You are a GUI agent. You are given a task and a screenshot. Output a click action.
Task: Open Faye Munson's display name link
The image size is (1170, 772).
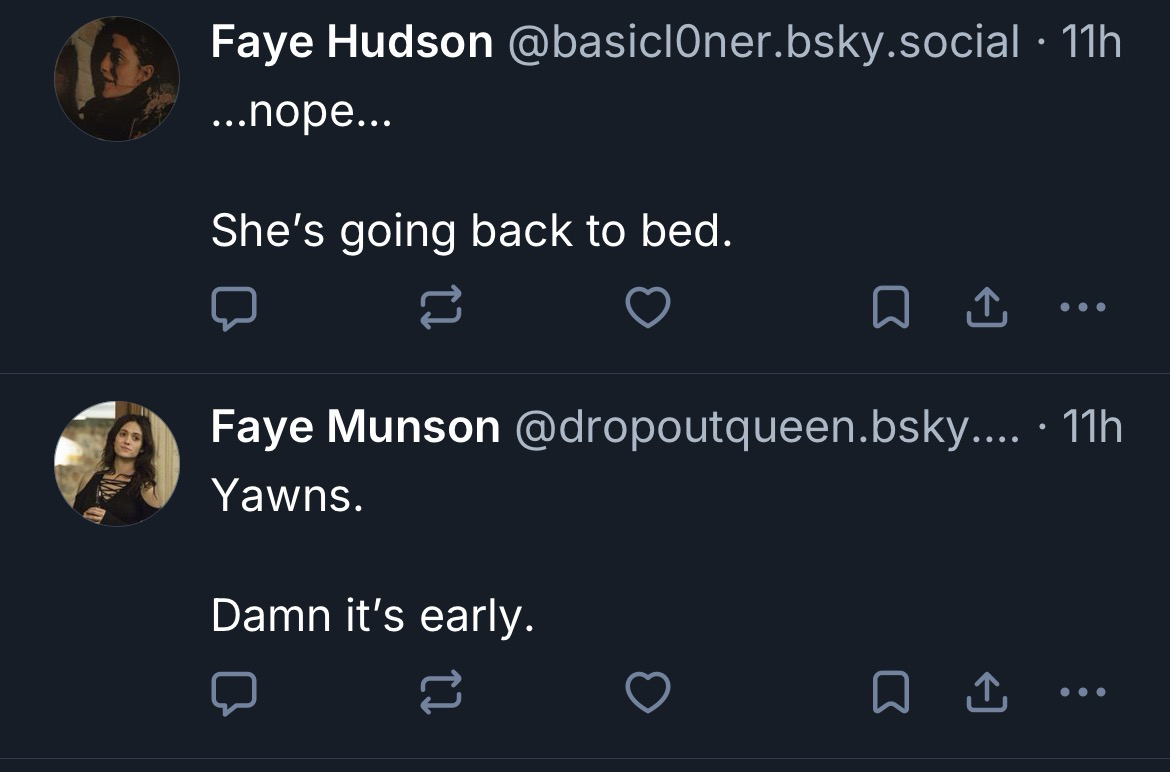click(x=355, y=427)
